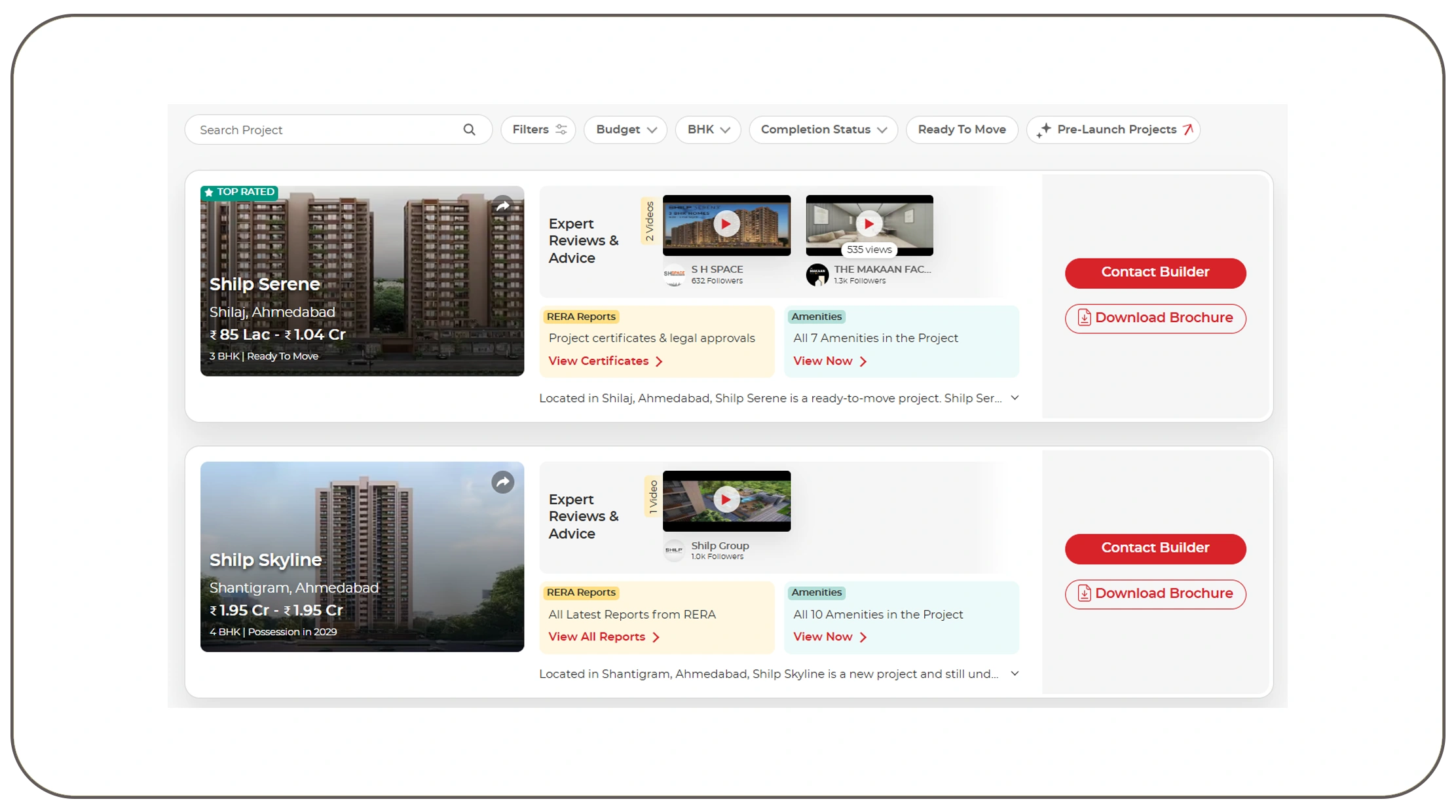The width and height of the screenshot is (1456, 812).
Task: Expand Shilp Skyline description chevron
Action: (1015, 674)
